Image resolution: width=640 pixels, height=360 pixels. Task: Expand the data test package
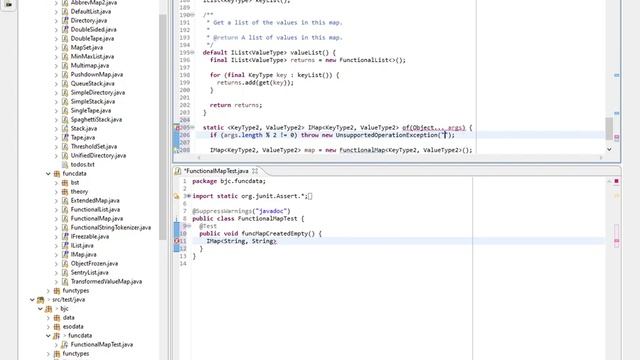[x=48, y=318]
